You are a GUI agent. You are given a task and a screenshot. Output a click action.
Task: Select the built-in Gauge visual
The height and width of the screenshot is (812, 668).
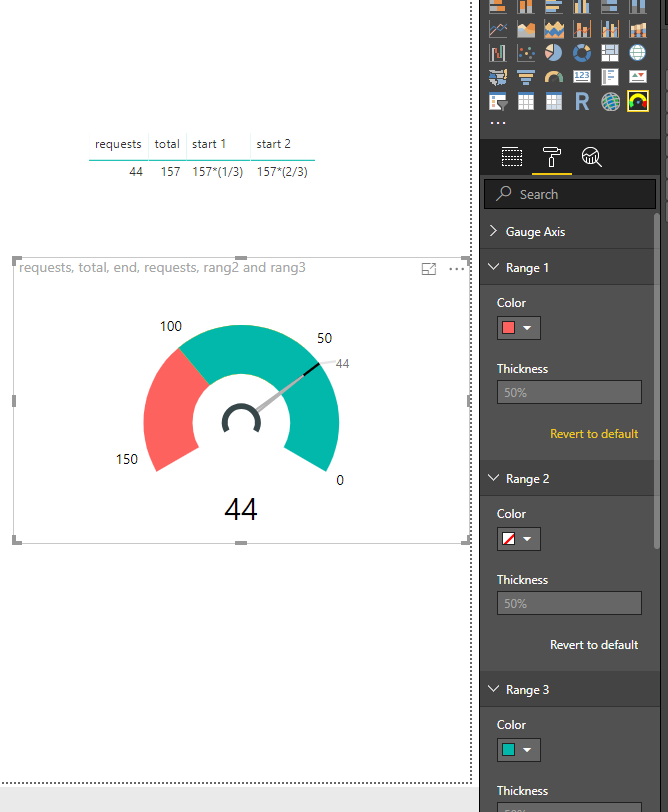(554, 77)
